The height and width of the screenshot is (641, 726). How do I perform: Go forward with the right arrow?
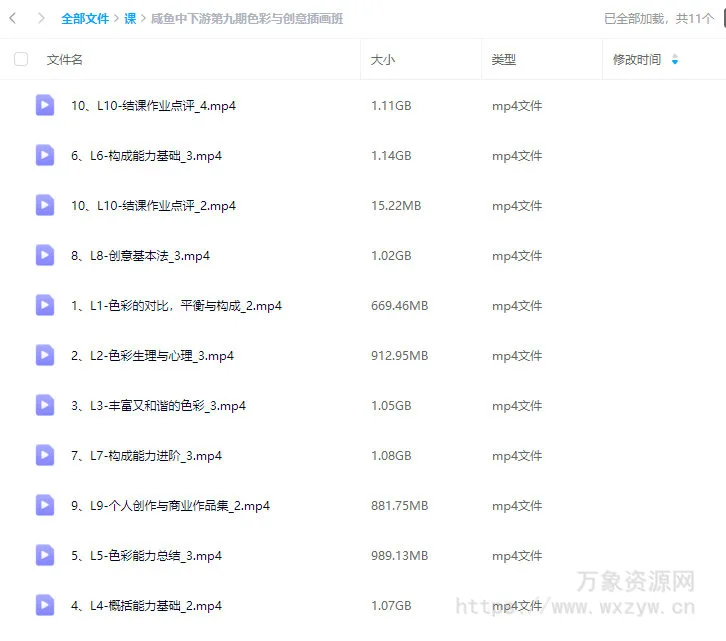tap(40, 18)
